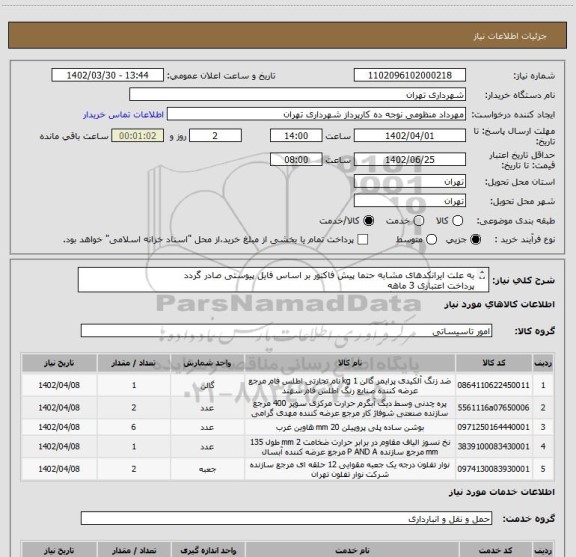Click the delivery province field تهران

click(x=410, y=182)
